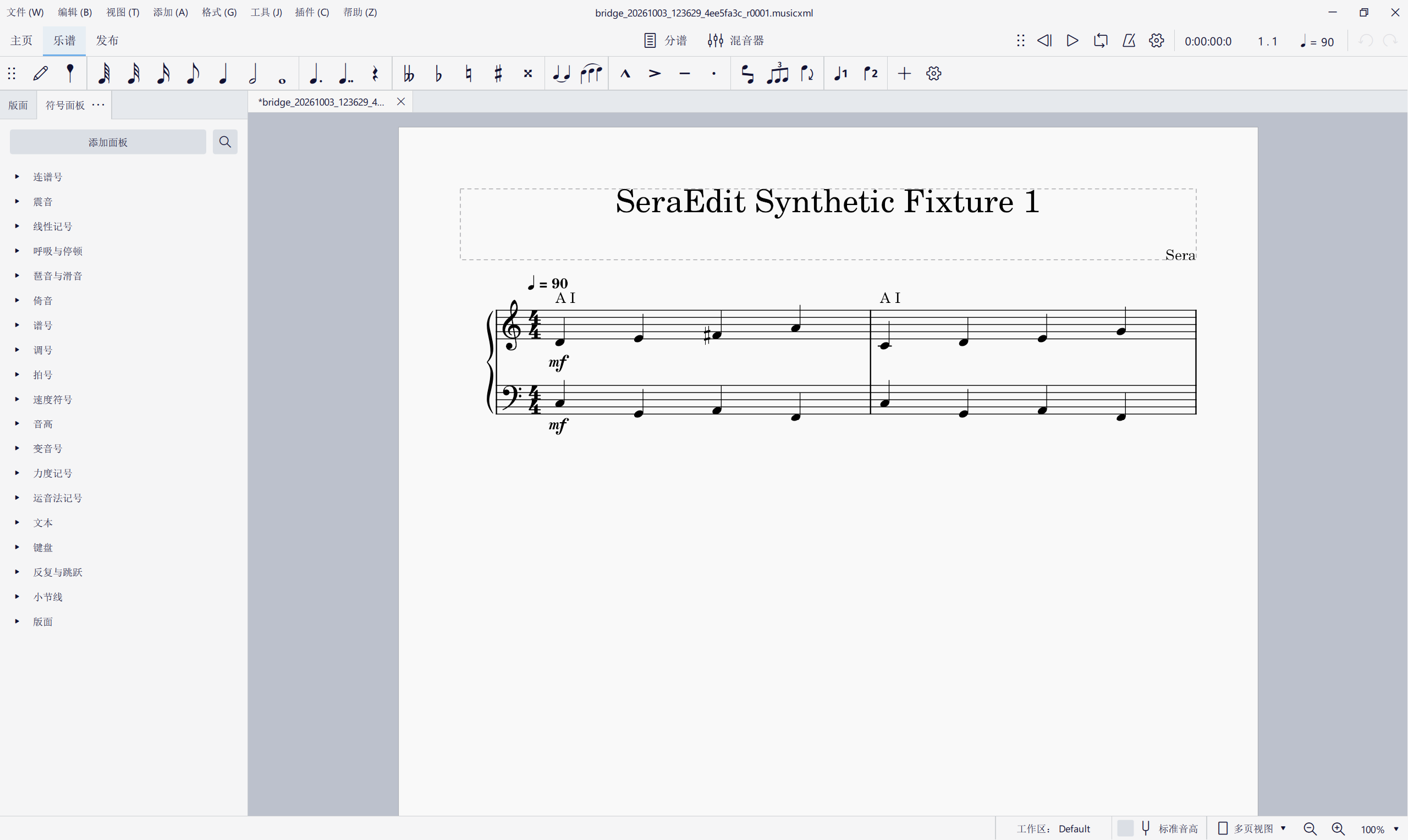The image size is (1408, 840).
Task: Apply the flat accidental
Action: [x=439, y=74]
